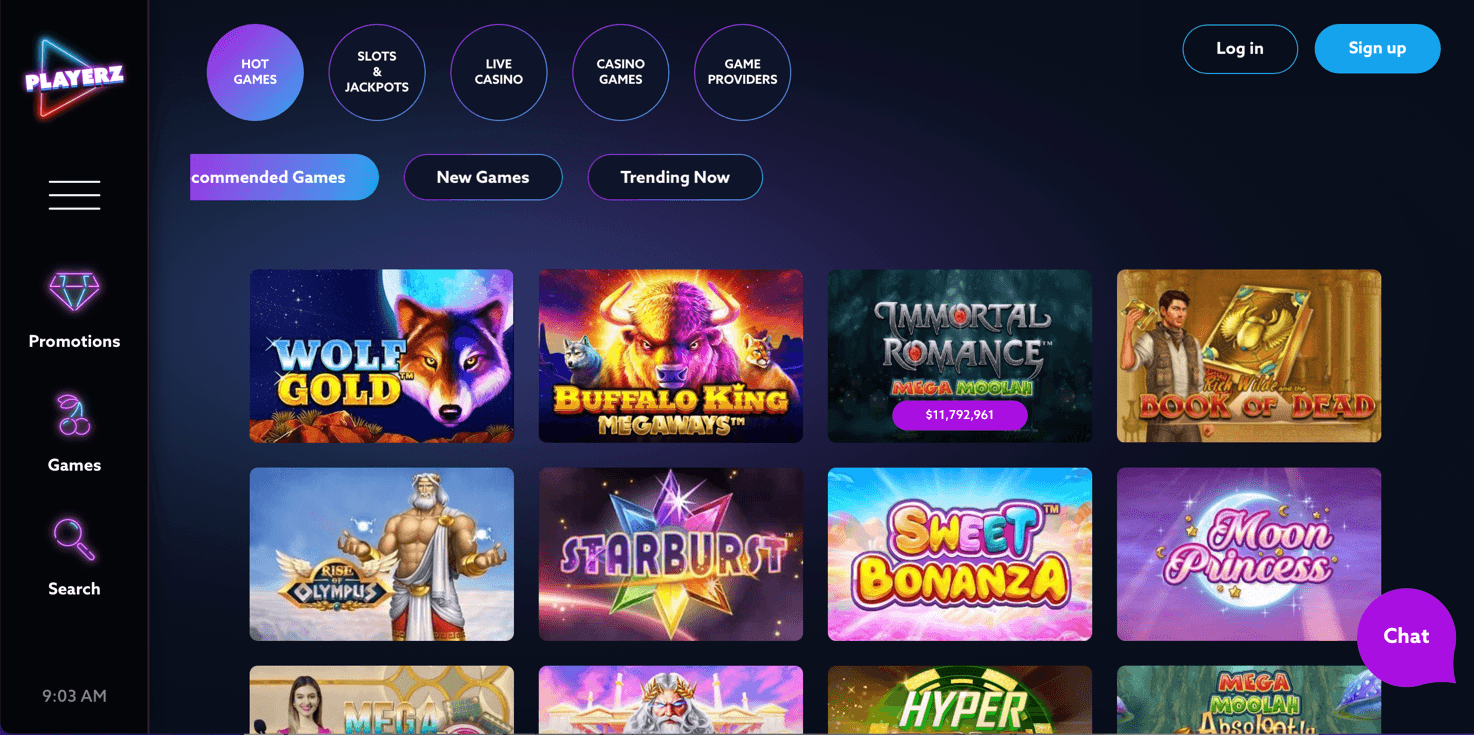Click the Search magnifying glass icon
This screenshot has width=1474, height=735.
[x=74, y=539]
